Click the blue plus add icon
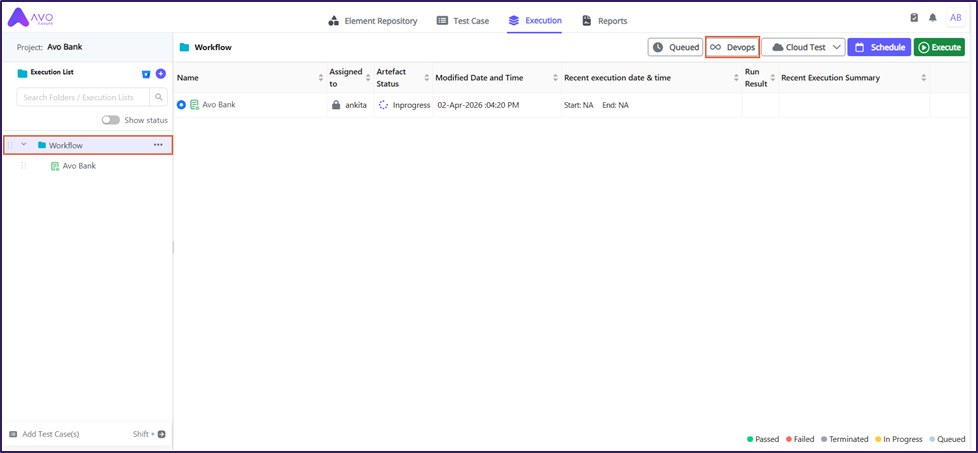Viewport: 978px width, 453px height. 161,74
